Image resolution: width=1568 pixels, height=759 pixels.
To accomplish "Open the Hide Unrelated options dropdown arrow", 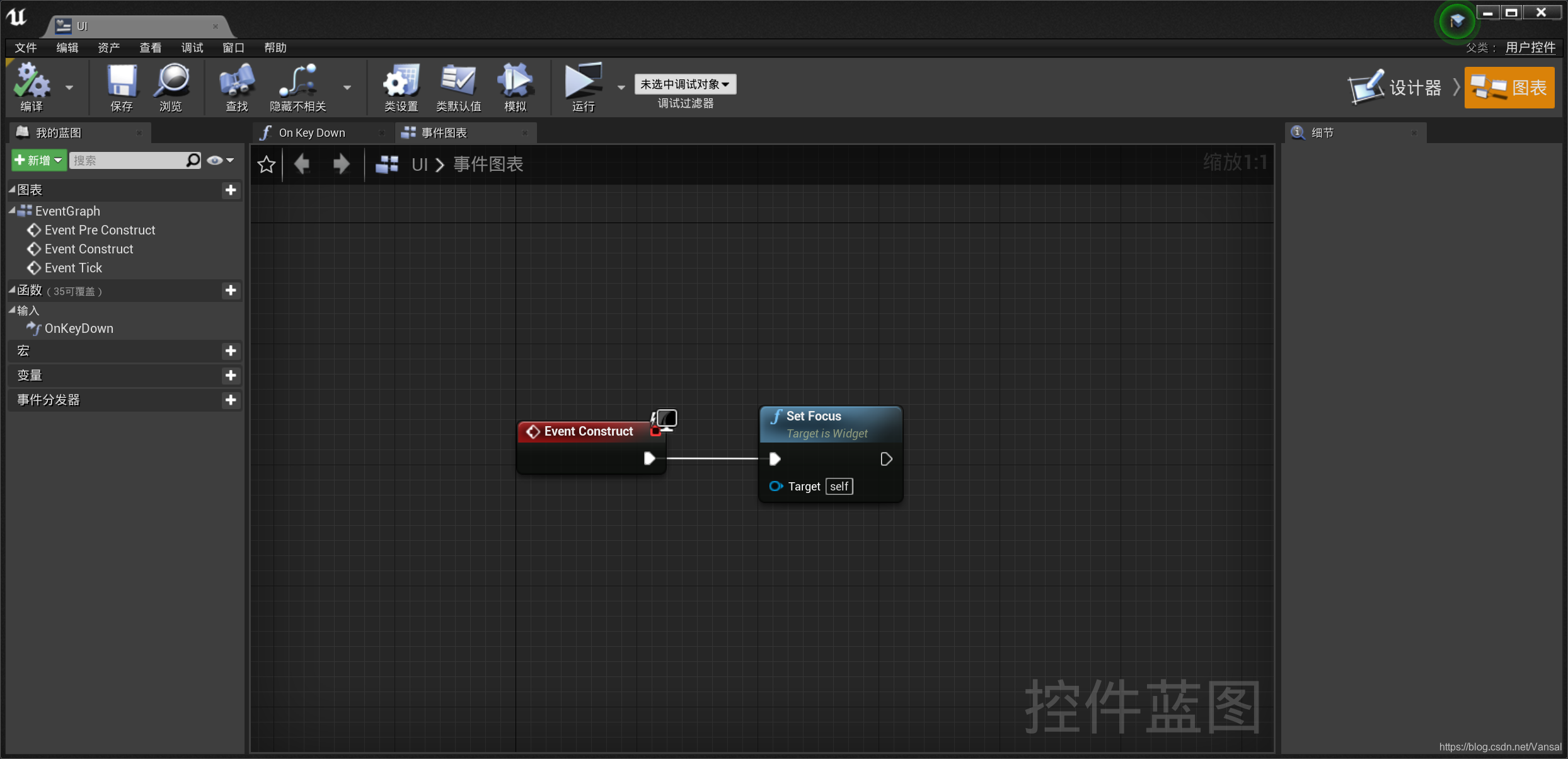I will click(347, 88).
